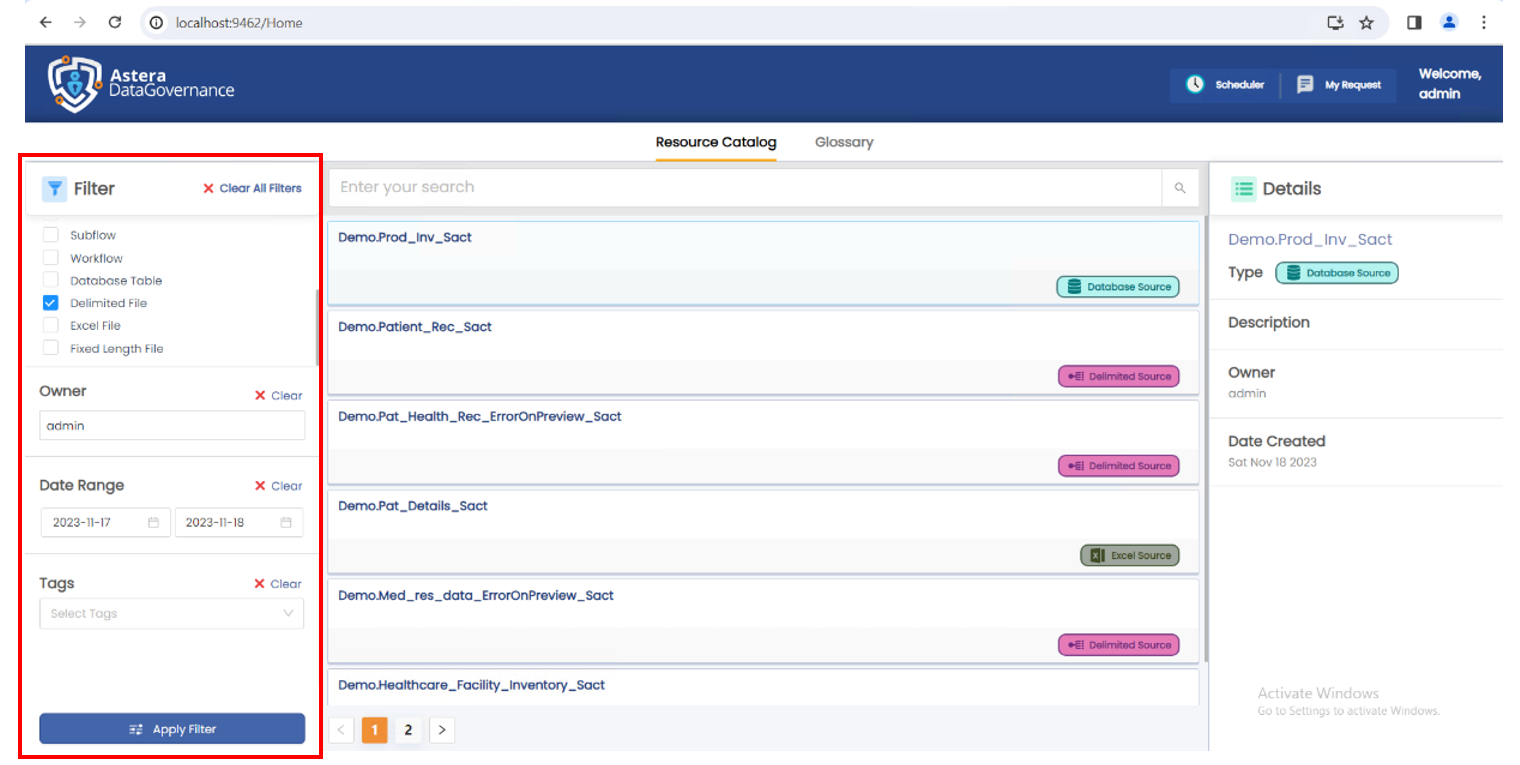Image resolution: width=1520 pixels, height=765 pixels.
Task: Check the Excel File checkbox
Action: click(51, 326)
